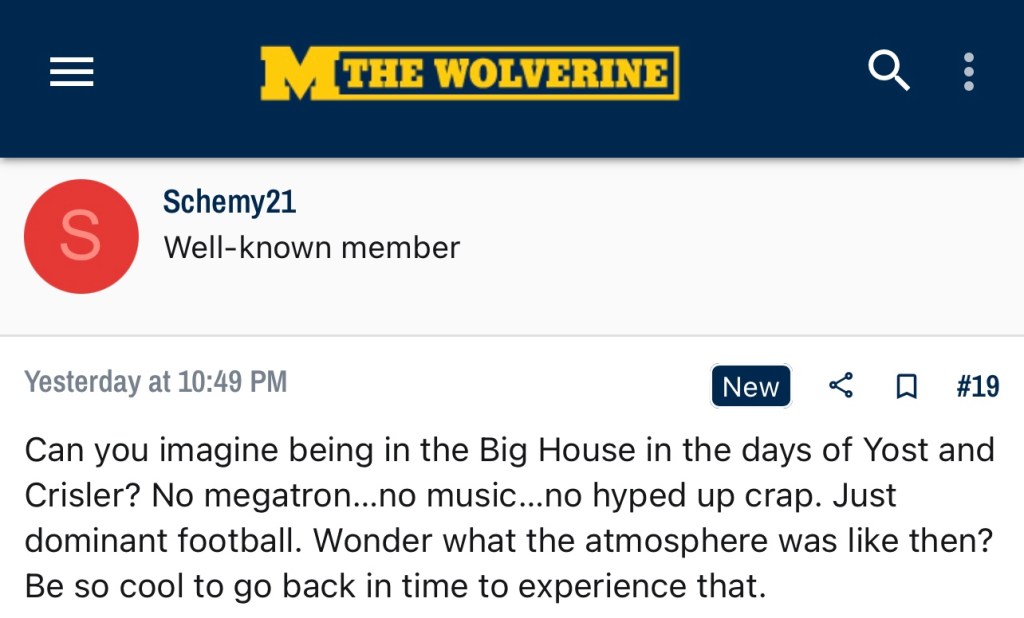Click the yellow block M emblem

[296, 73]
